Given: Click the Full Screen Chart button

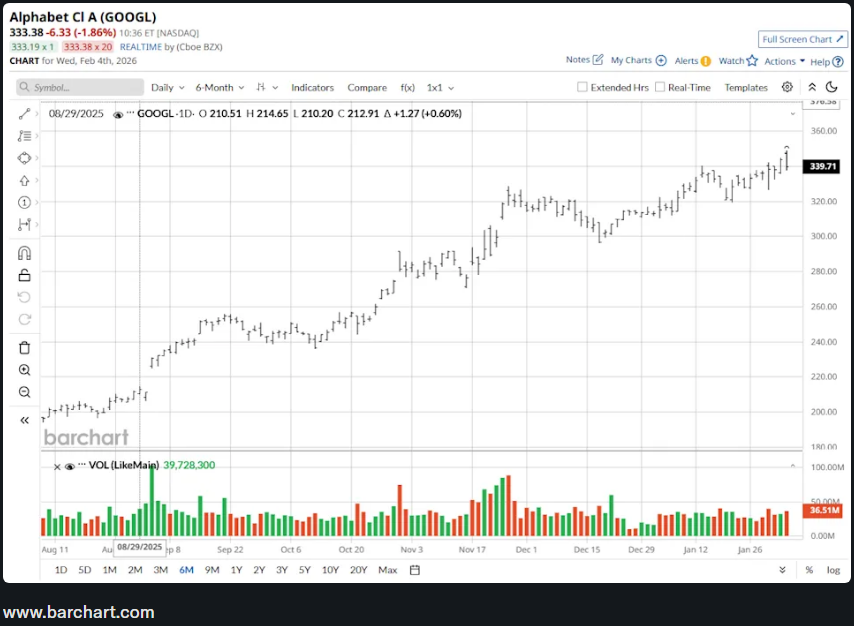Looking at the screenshot, I should [801, 39].
